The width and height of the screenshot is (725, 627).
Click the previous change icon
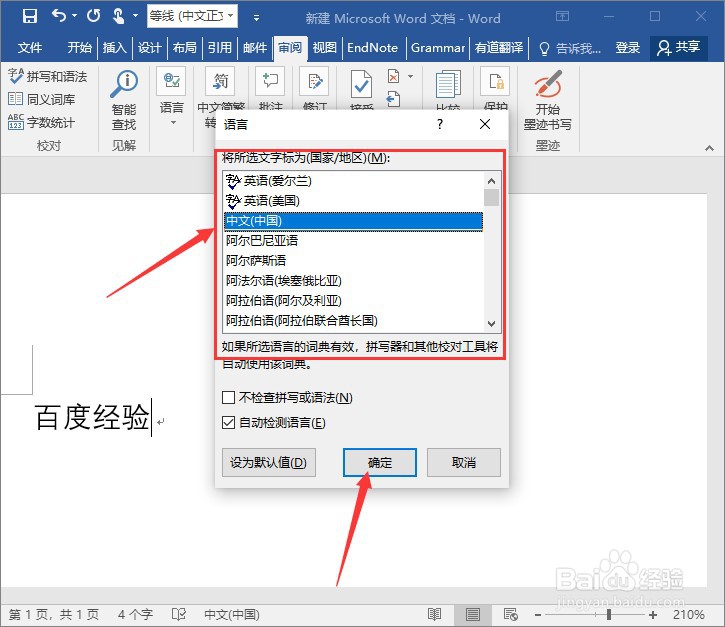[393, 99]
